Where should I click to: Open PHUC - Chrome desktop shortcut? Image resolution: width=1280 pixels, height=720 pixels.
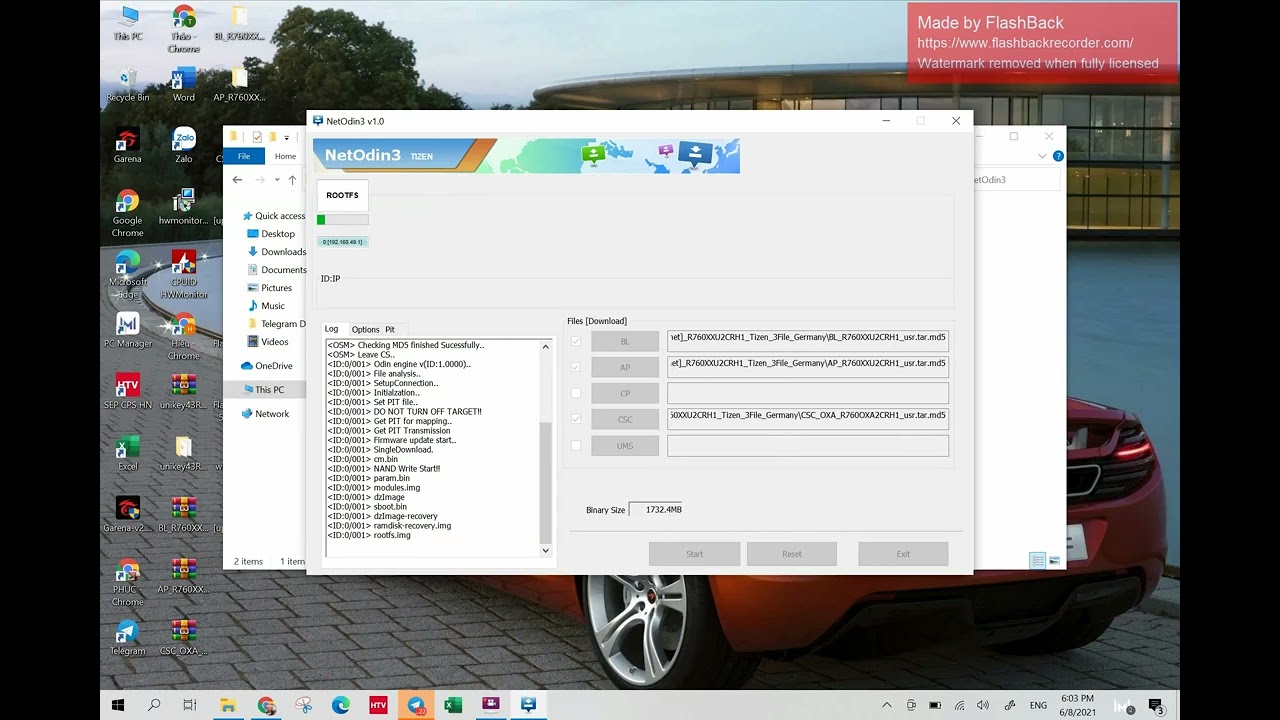tap(128, 581)
